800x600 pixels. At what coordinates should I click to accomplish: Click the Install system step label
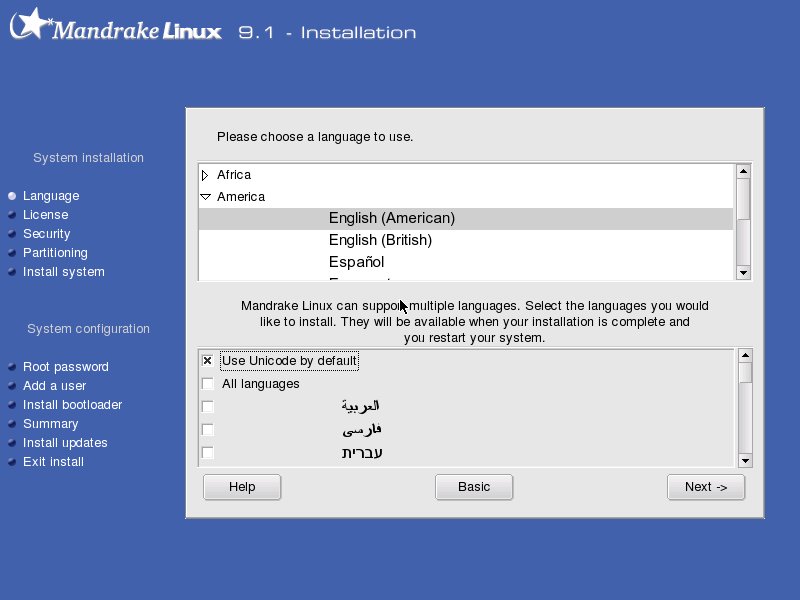pyautogui.click(x=64, y=272)
